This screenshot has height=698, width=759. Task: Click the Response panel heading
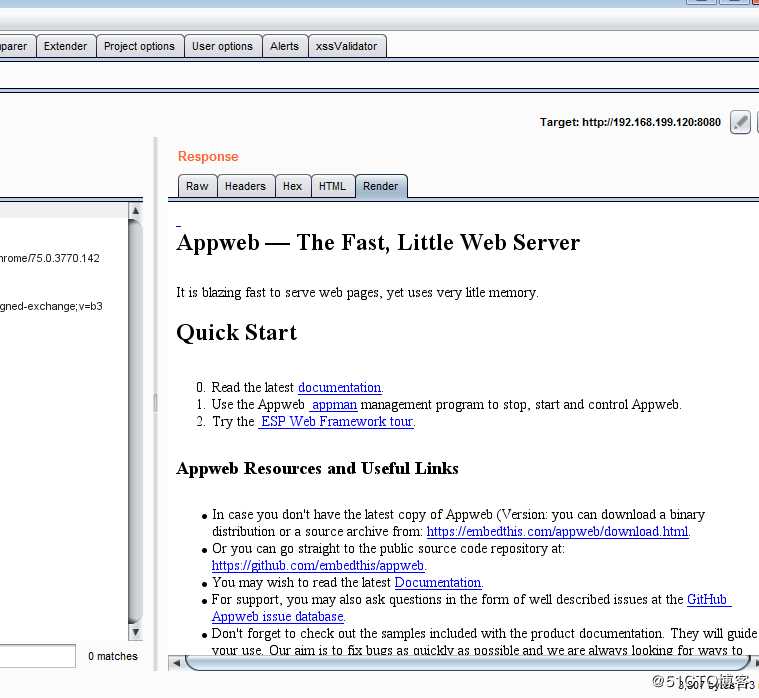(x=208, y=156)
